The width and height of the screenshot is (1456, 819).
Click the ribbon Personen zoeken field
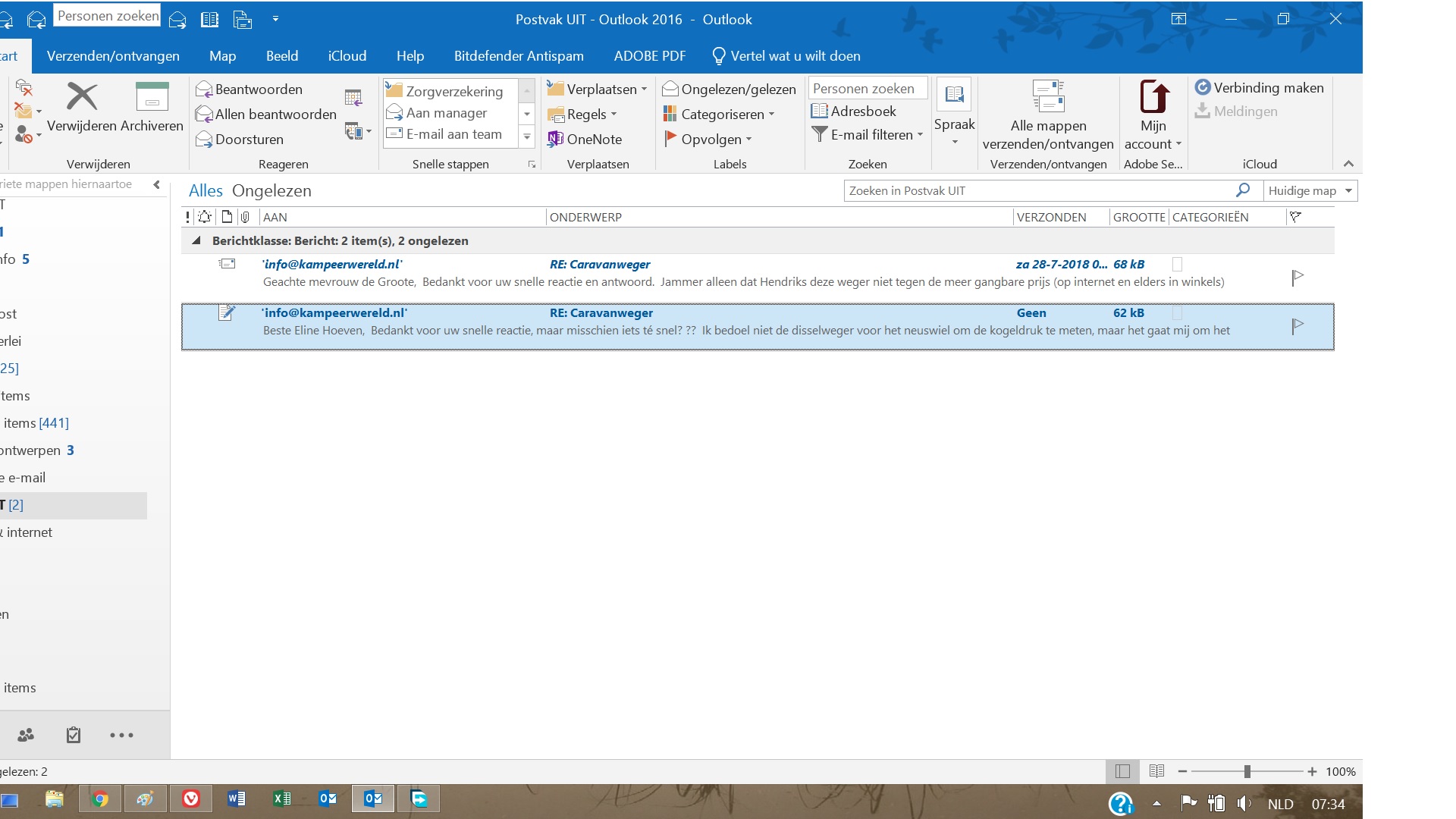point(868,88)
